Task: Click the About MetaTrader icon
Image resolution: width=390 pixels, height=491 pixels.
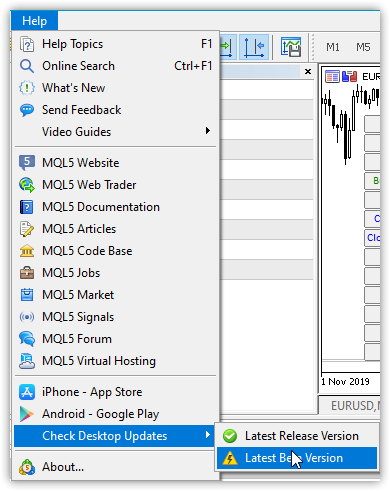Action: (27, 467)
